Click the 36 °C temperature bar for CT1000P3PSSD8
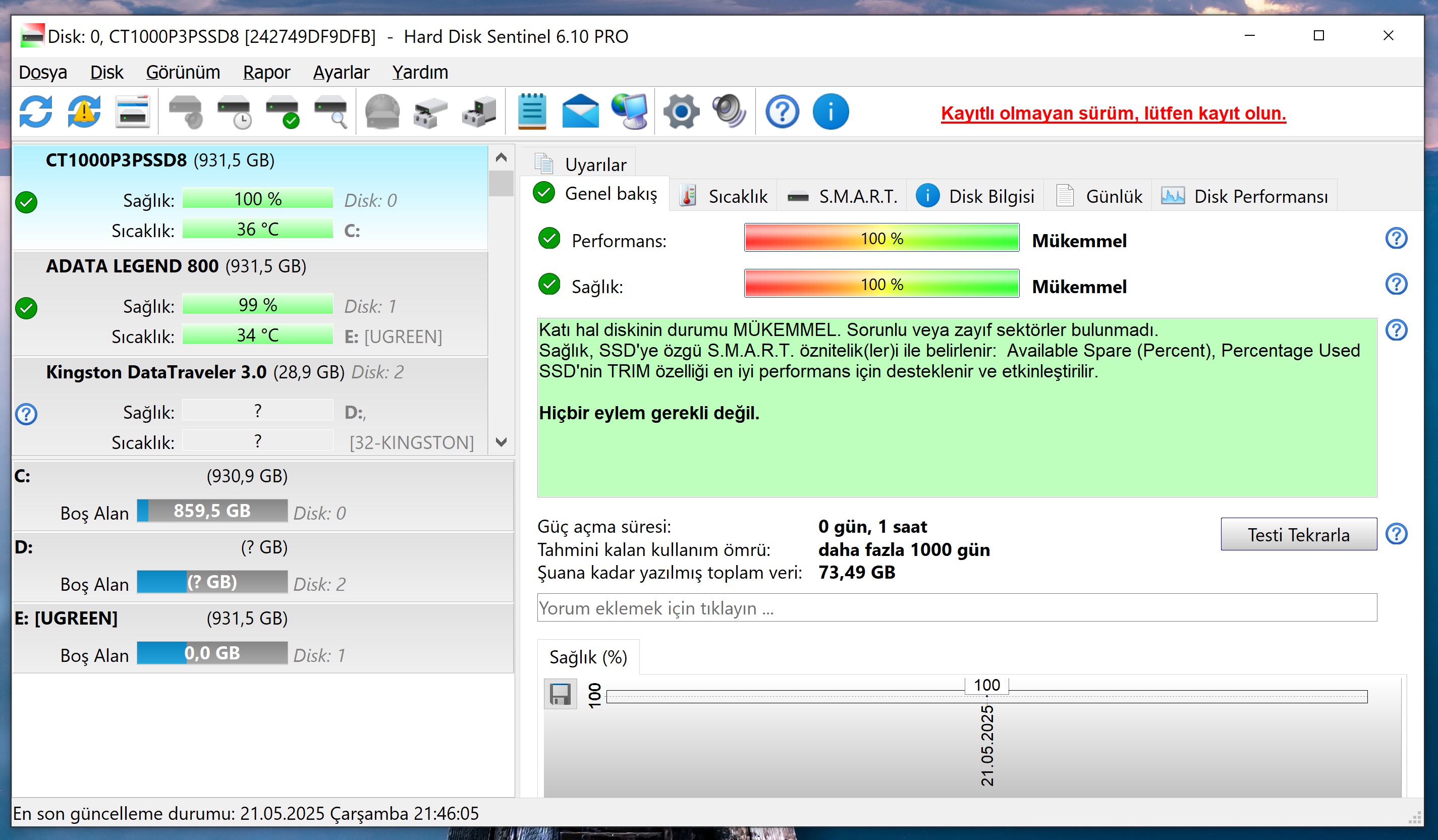The width and height of the screenshot is (1438, 840). point(258,230)
